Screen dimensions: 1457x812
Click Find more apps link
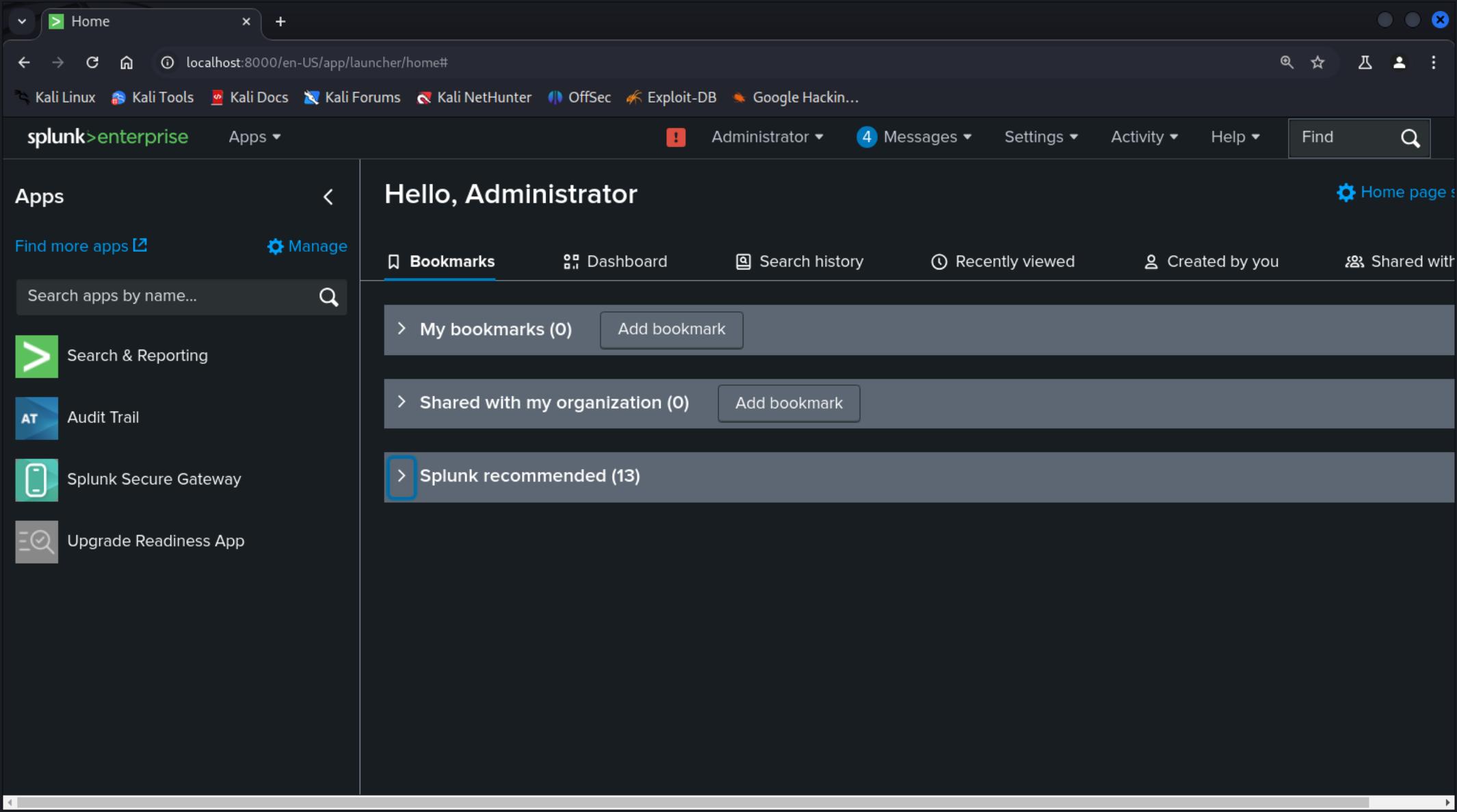(81, 246)
